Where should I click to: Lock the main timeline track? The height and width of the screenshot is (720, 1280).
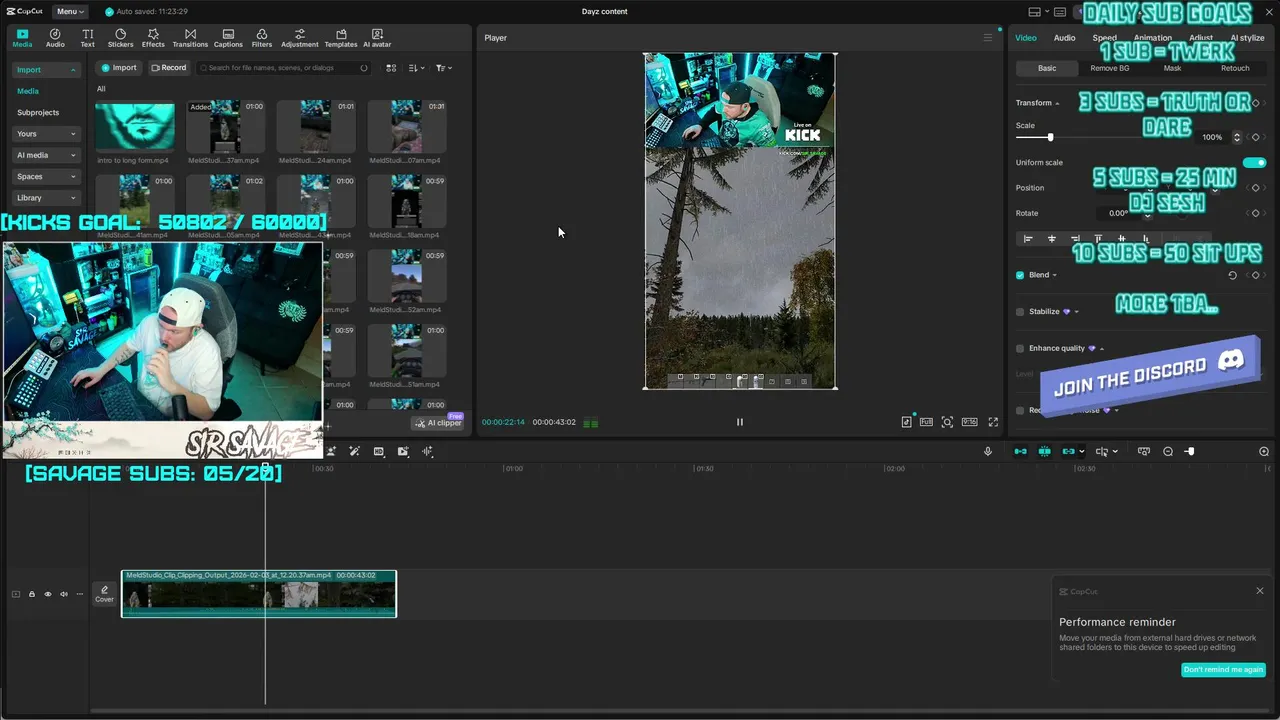(31, 594)
